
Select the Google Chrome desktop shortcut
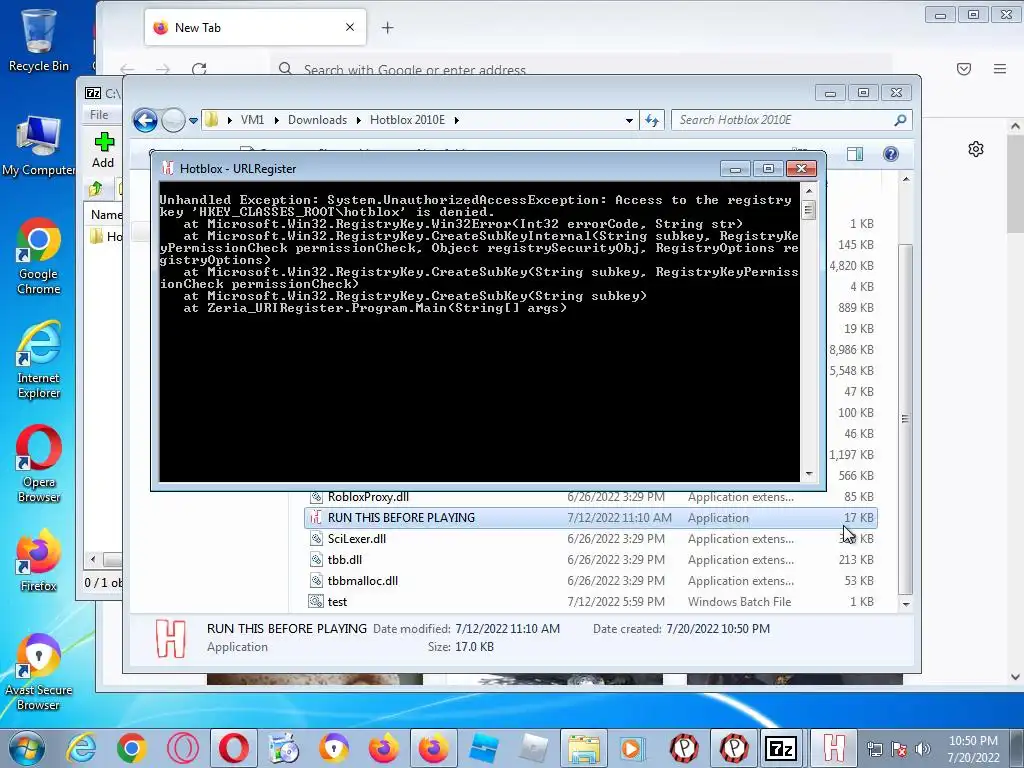coord(39,256)
